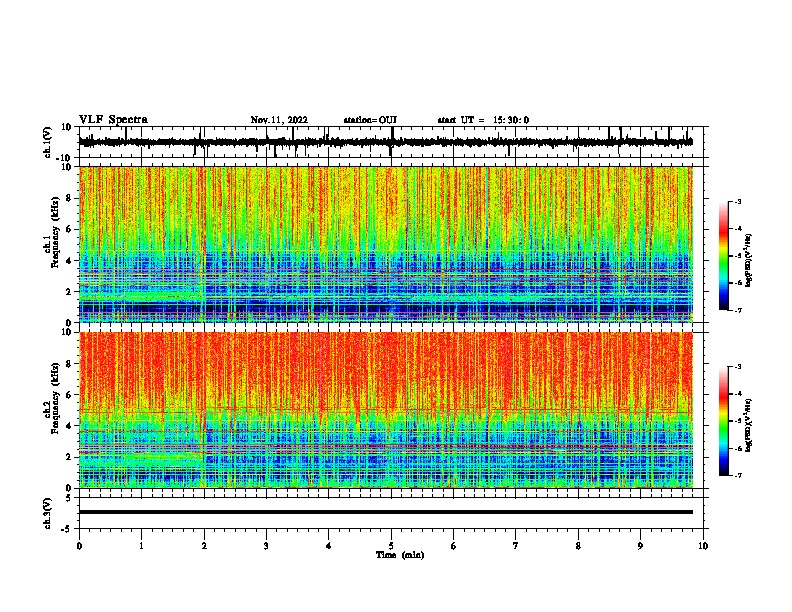This screenshot has height=612, width=792.
Task: Click the ch.2 spectrogram color scale bar
Action: point(724,421)
